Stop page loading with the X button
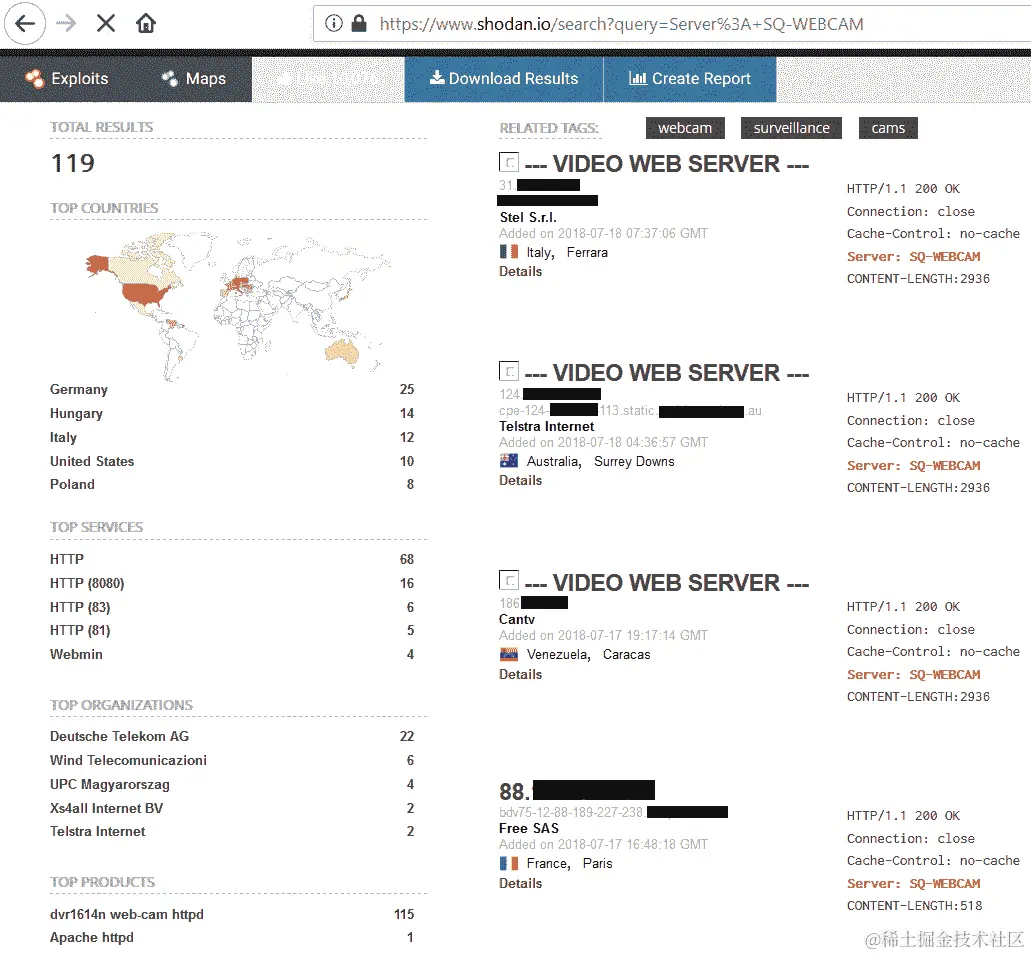The height and width of the screenshot is (956, 1031). point(106,24)
